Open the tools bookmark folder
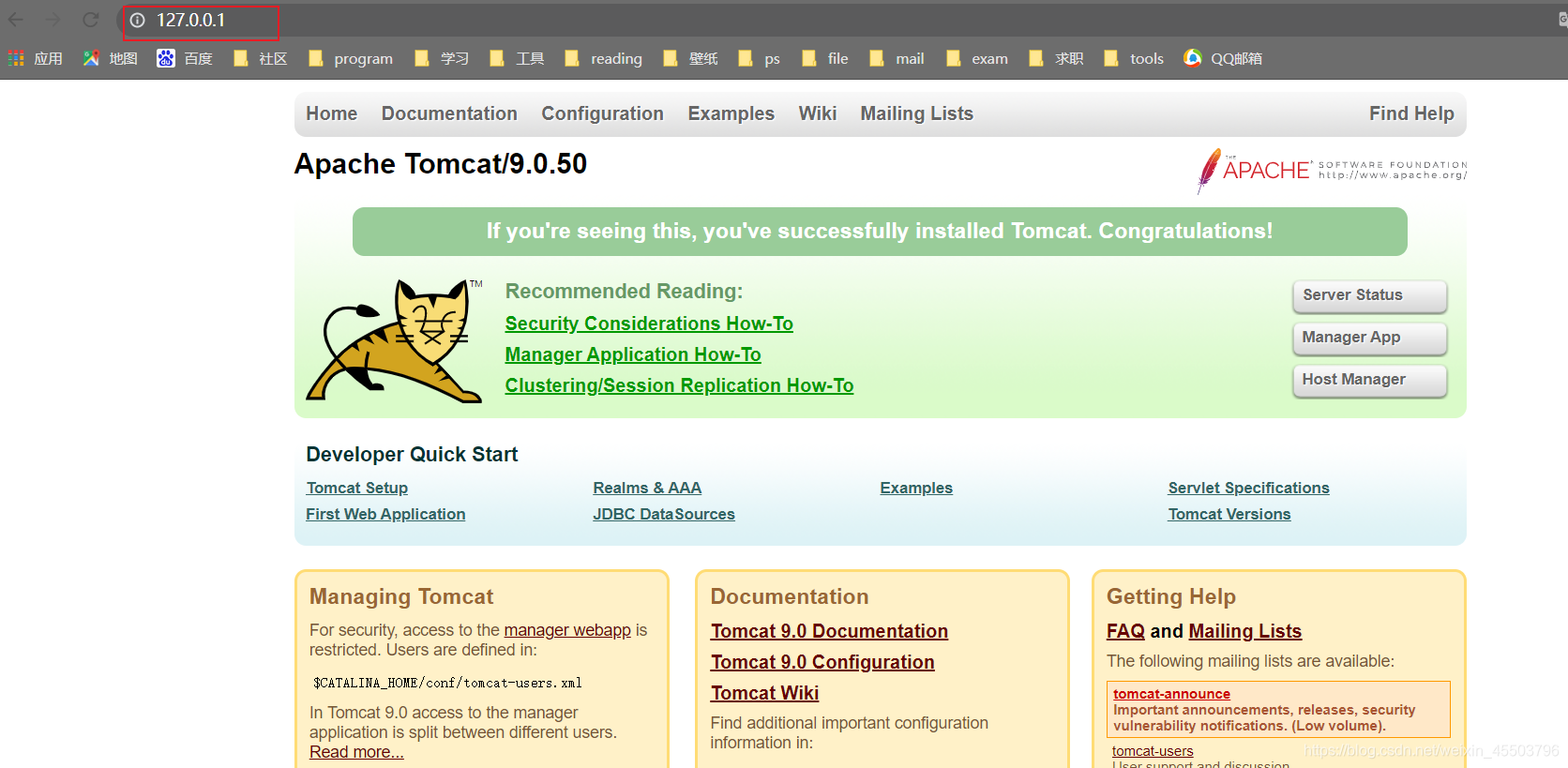Viewport: 1568px width, 768px height. click(x=1134, y=58)
